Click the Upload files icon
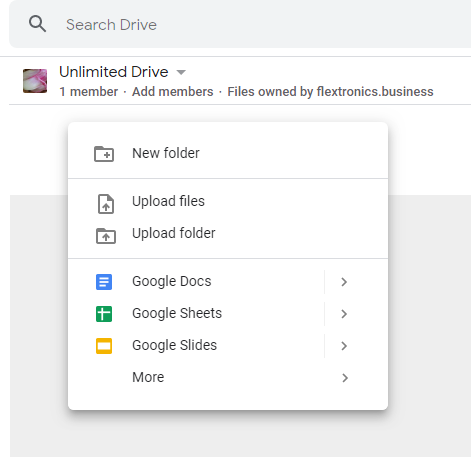The width and height of the screenshot is (473, 459). click(106, 204)
